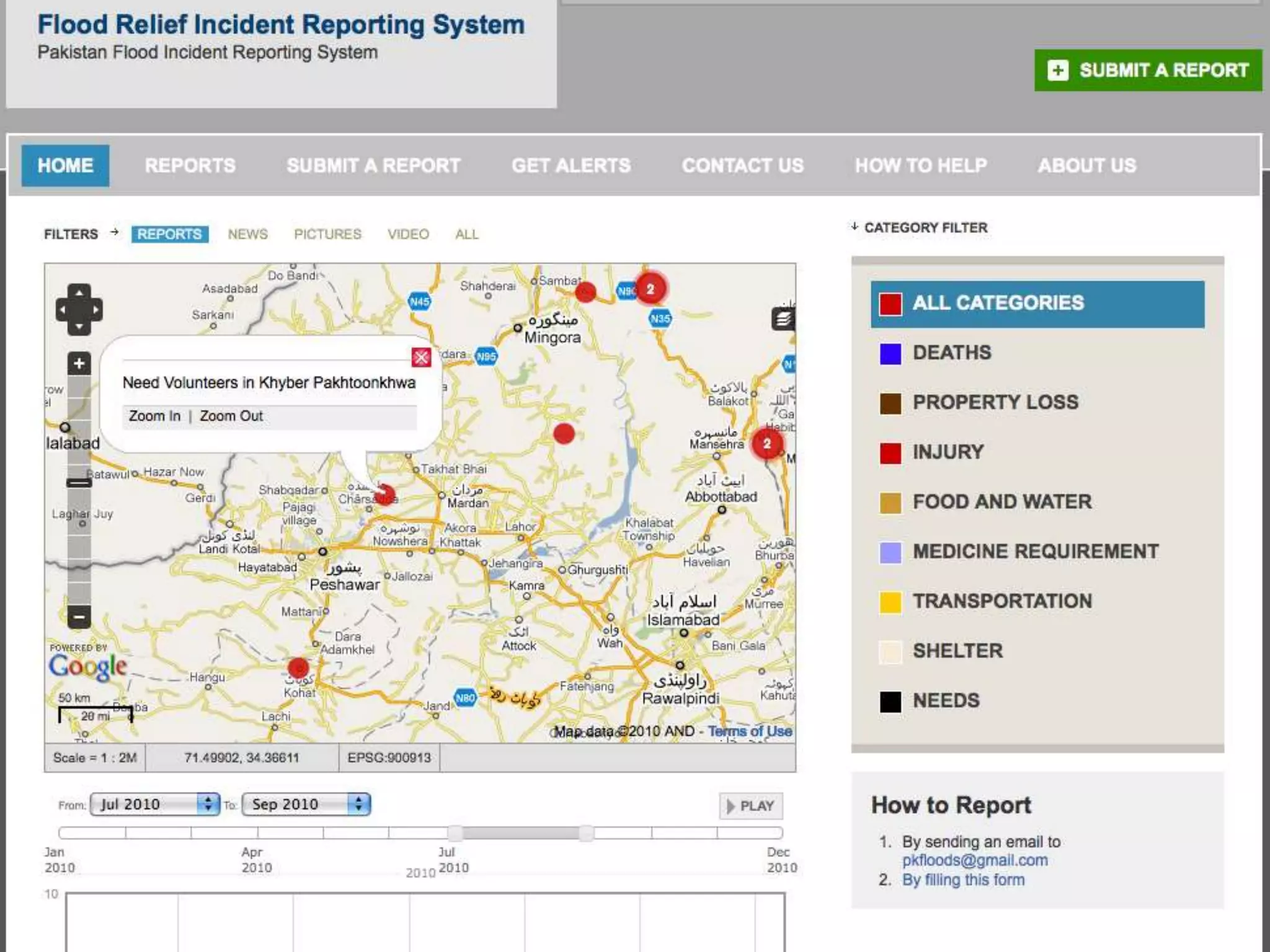Open the From date Jul 2010 dropdown
Viewport: 1270px width, 952px height.
(x=155, y=804)
